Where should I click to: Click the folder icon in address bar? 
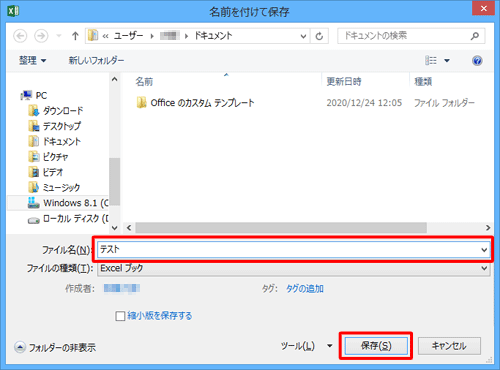(93, 36)
